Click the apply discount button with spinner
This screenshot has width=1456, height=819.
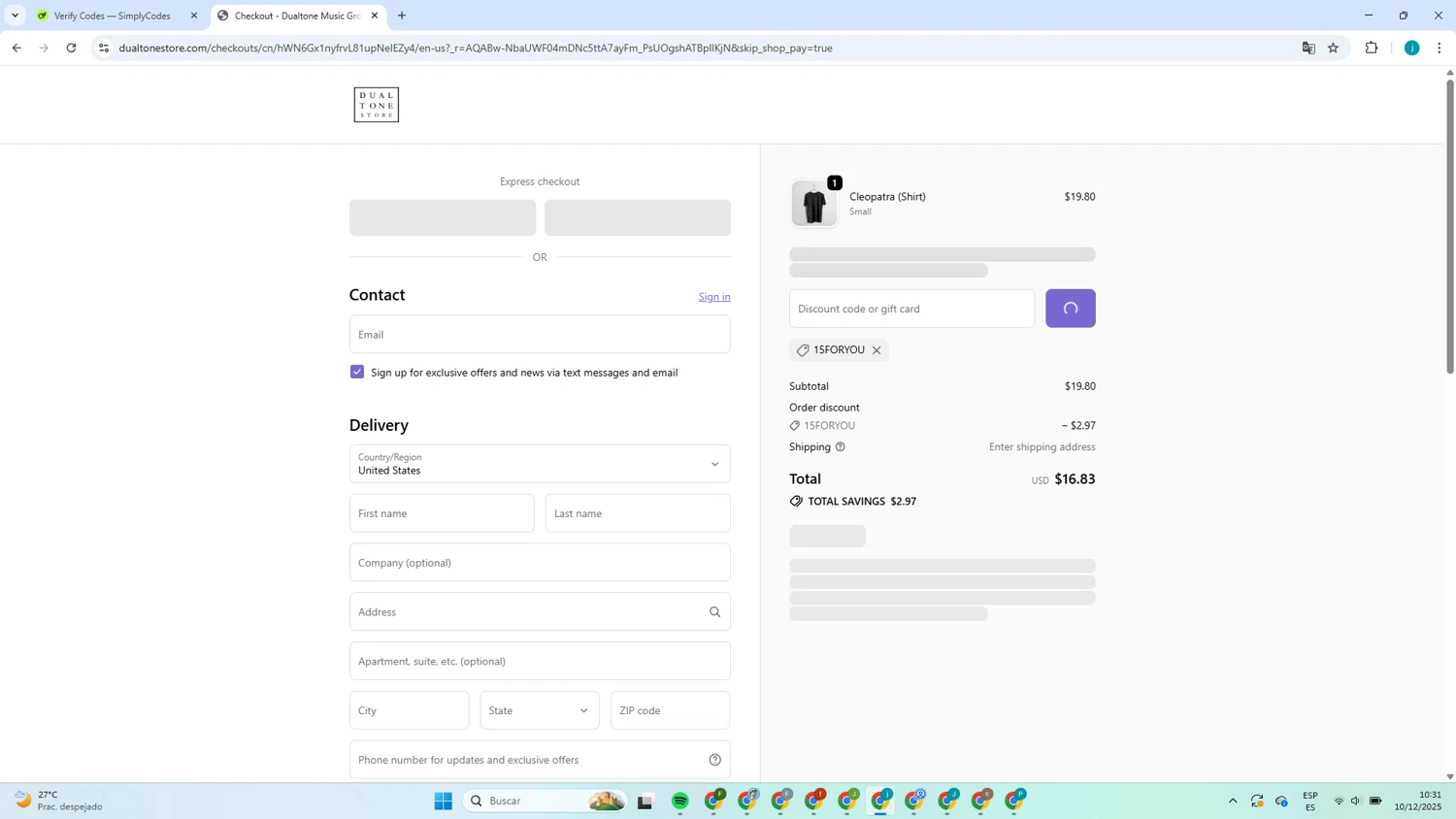click(x=1071, y=309)
